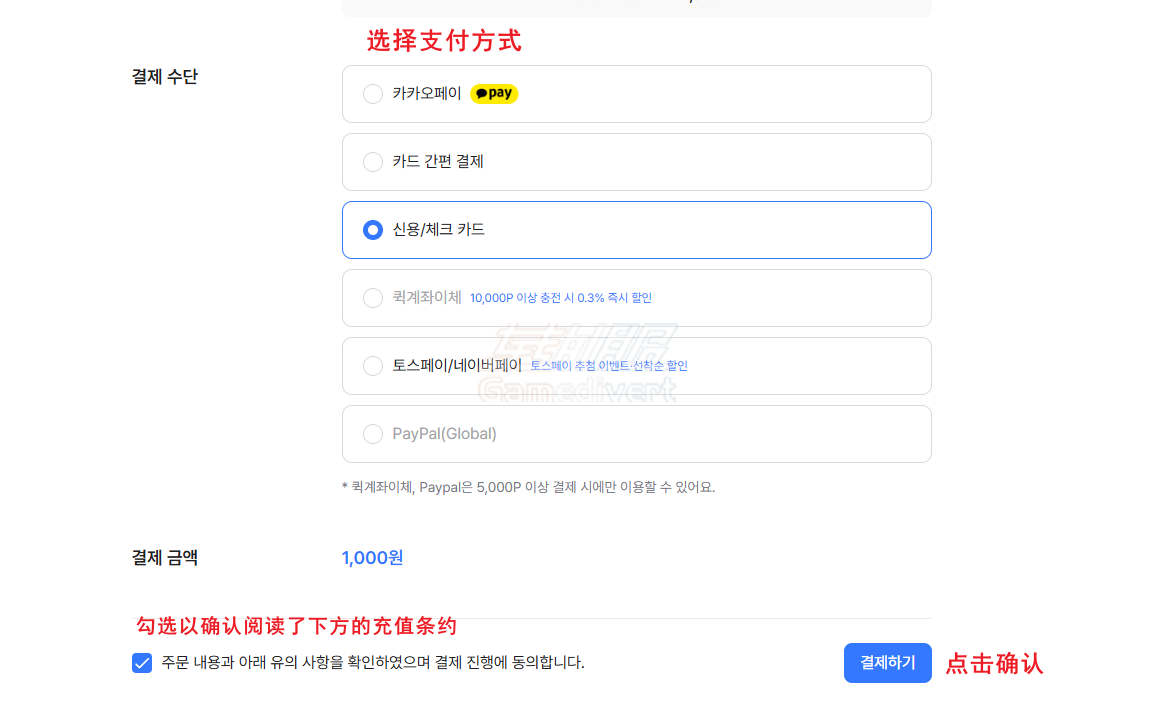Click the 주문 내용 agreement statement text
The image size is (1157, 724).
tap(373, 662)
